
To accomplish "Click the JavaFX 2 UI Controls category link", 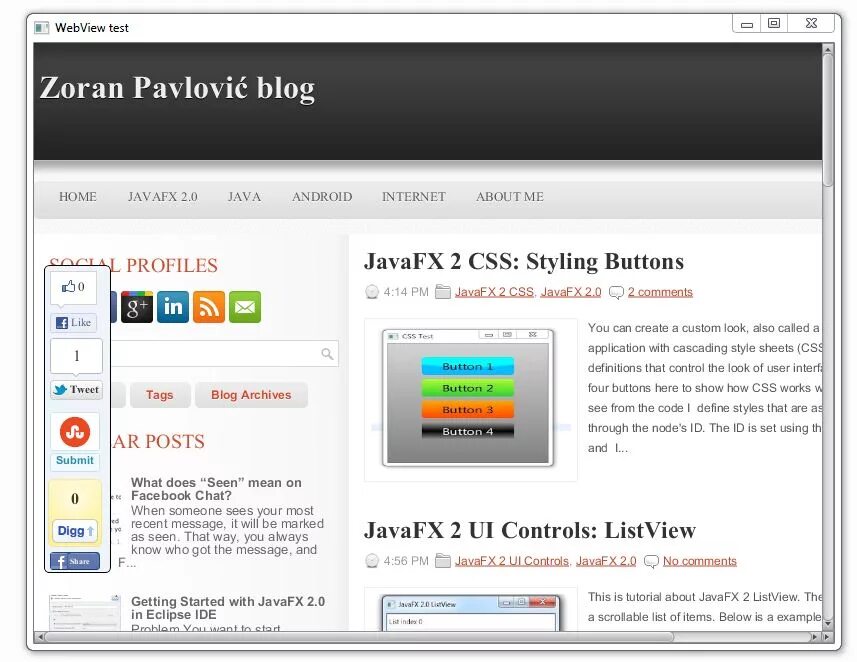I will click(512, 561).
